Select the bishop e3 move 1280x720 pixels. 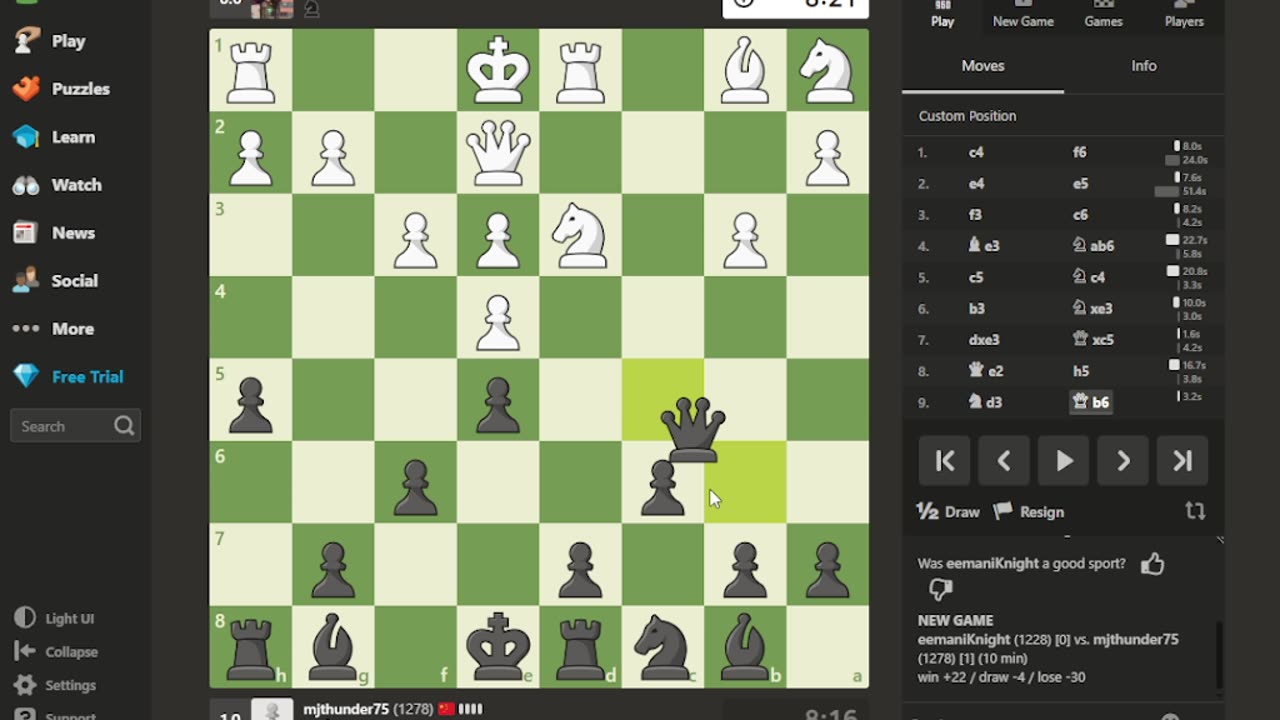click(983, 246)
